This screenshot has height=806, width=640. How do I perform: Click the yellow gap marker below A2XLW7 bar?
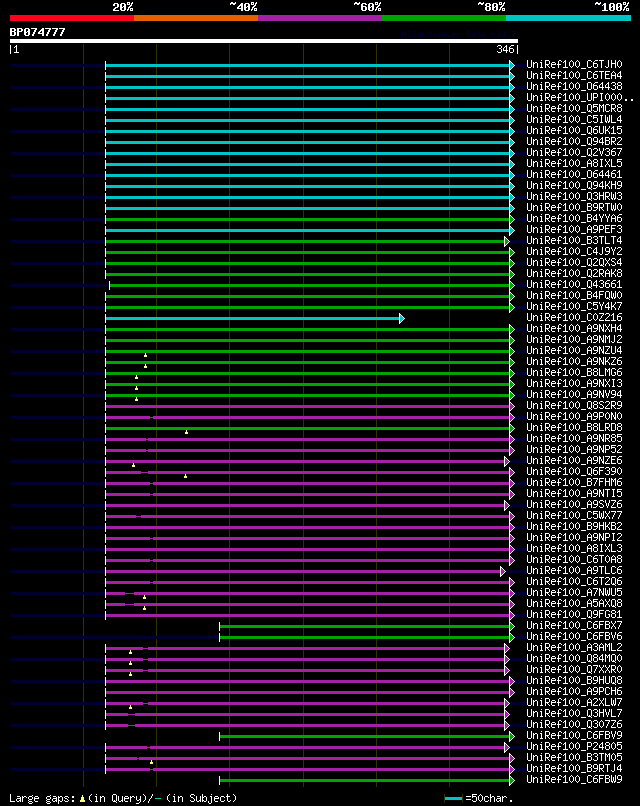pos(131,707)
